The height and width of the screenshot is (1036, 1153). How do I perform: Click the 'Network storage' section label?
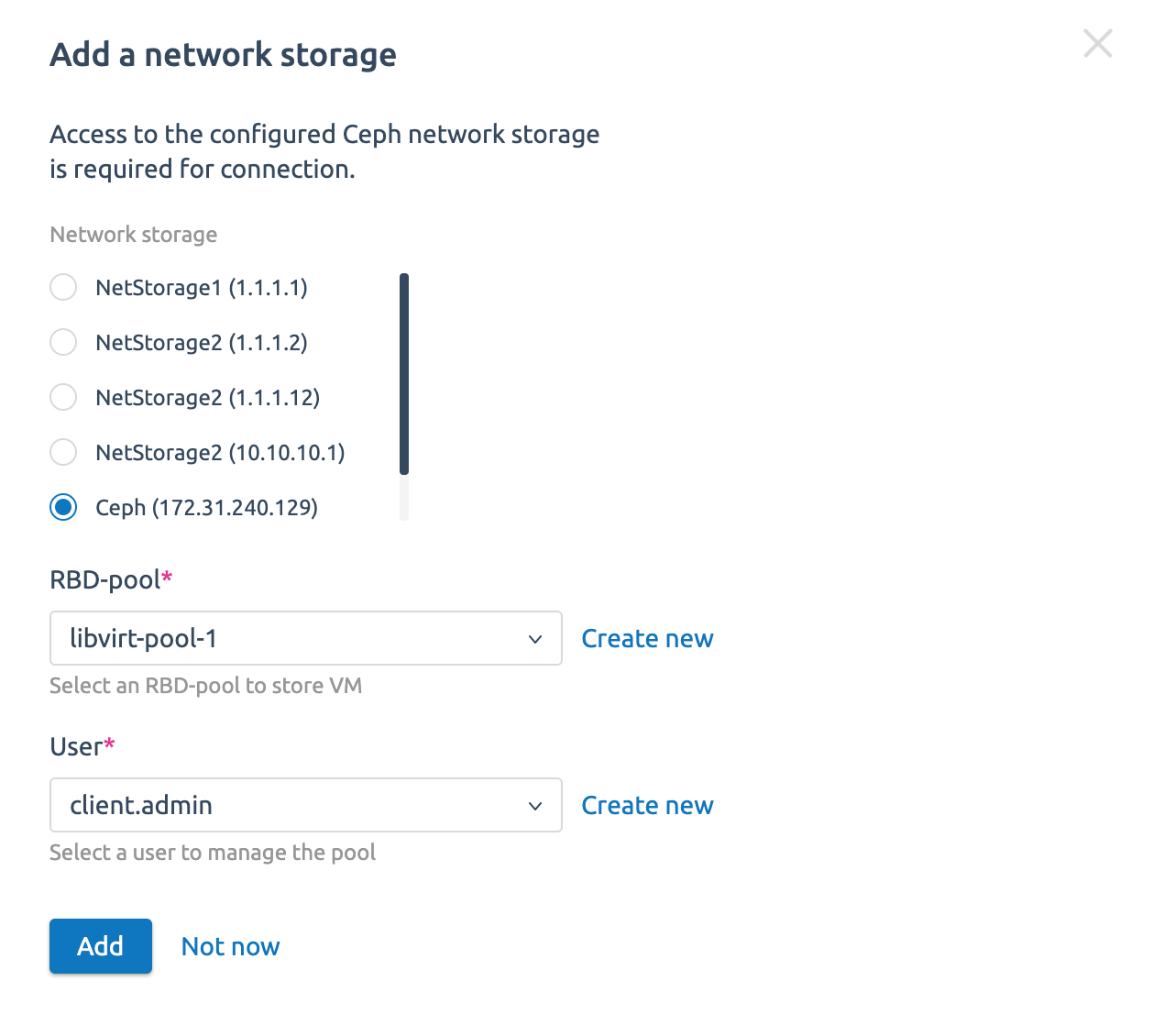(134, 235)
